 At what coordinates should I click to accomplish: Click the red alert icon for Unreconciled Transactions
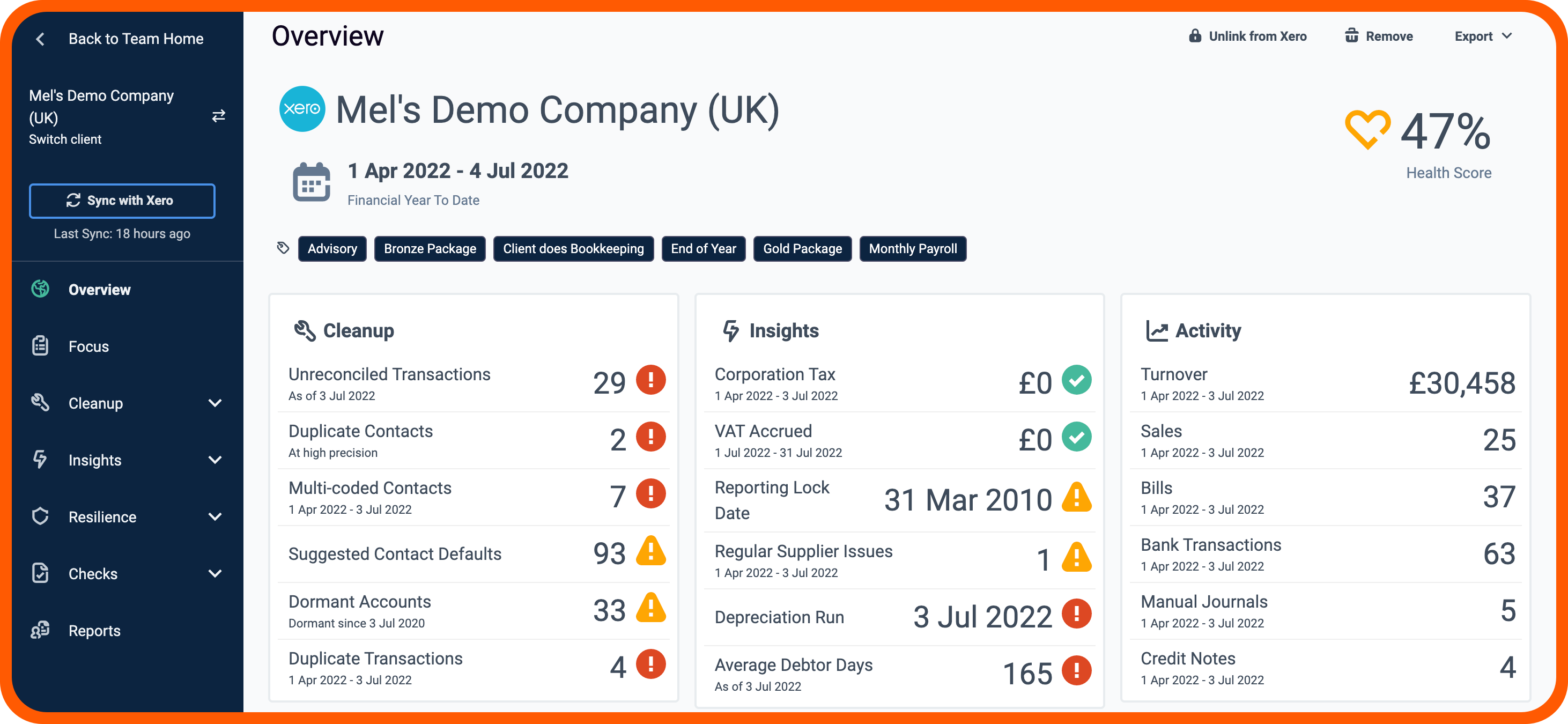coord(650,380)
